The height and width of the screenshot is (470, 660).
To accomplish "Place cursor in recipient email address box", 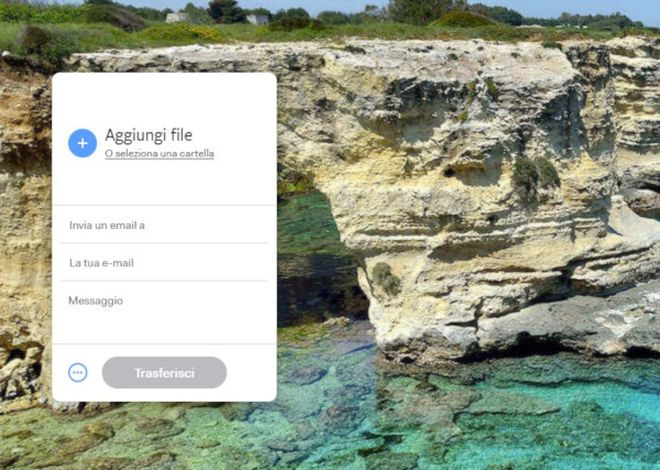I will click(164, 225).
